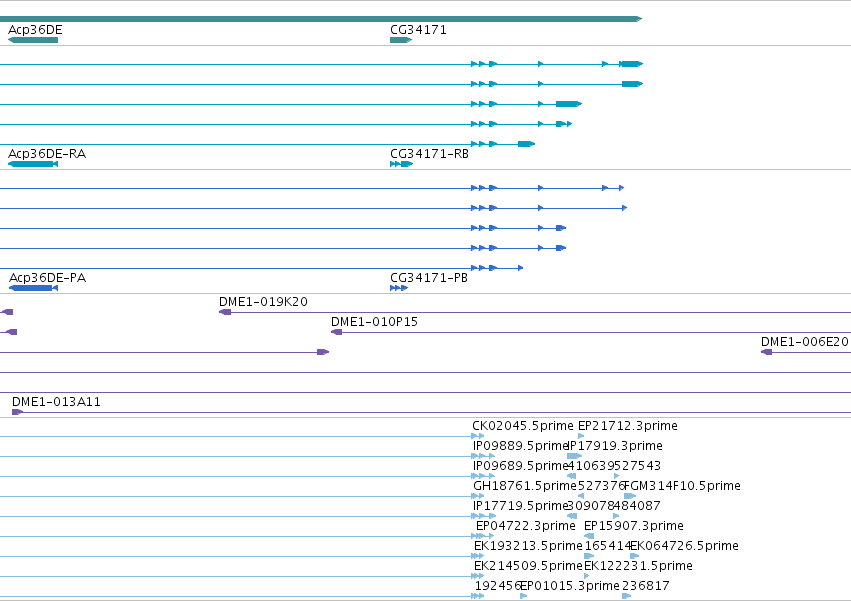Screen dimensions: 851x601
Task: Select the EP04722.3prime EST label
Action: [x=525, y=526]
